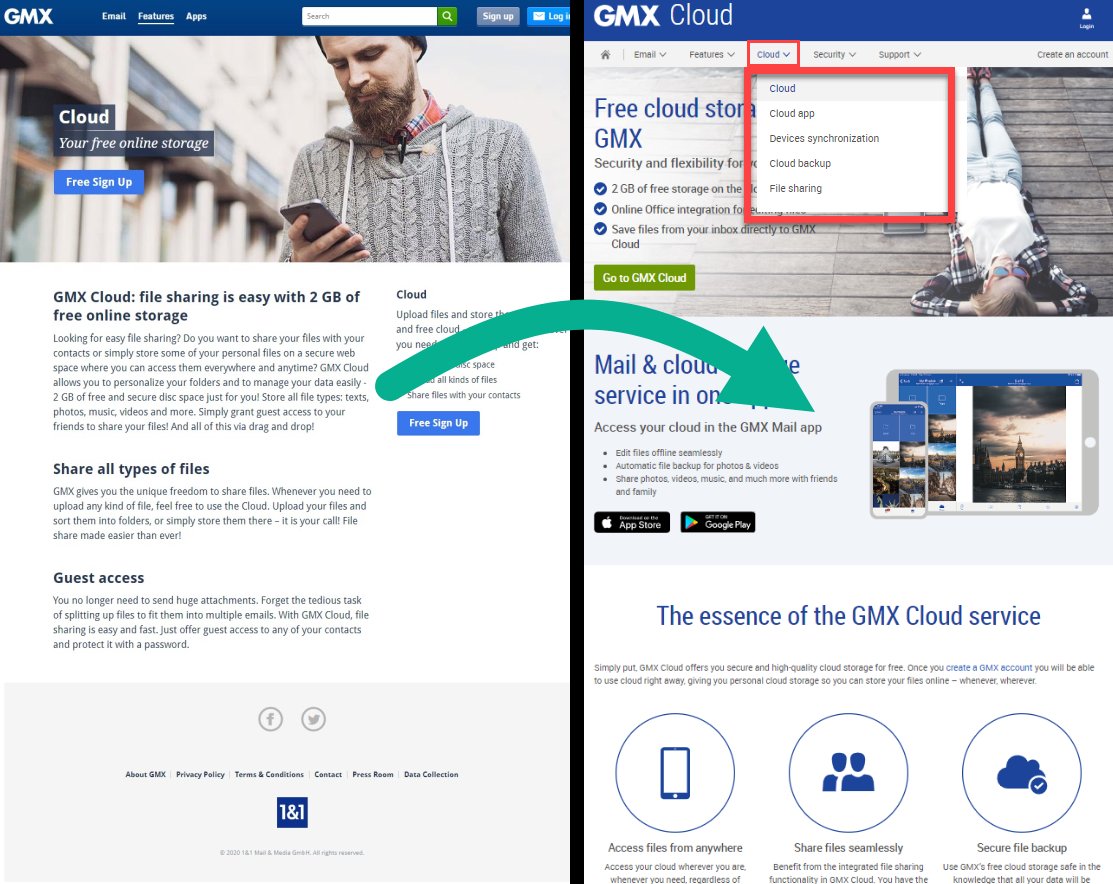This screenshot has height=884, width=1113.
Task: Click the 1&1 logo in the footer
Action: [x=291, y=813]
